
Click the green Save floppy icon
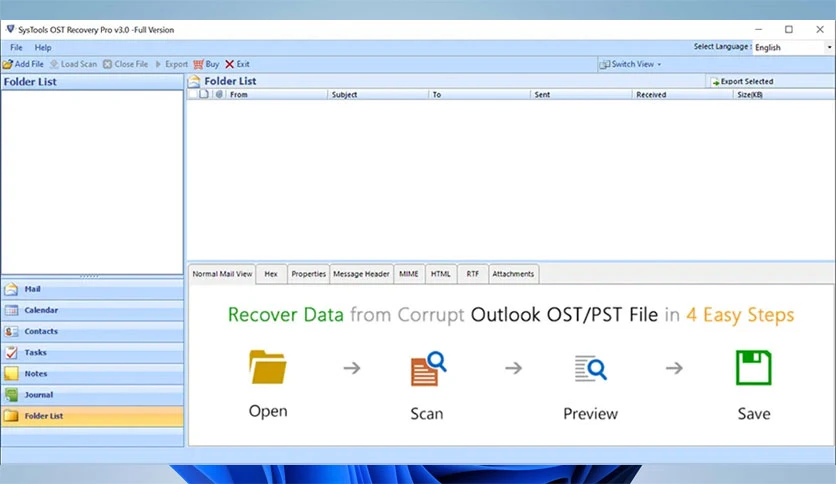pos(753,367)
